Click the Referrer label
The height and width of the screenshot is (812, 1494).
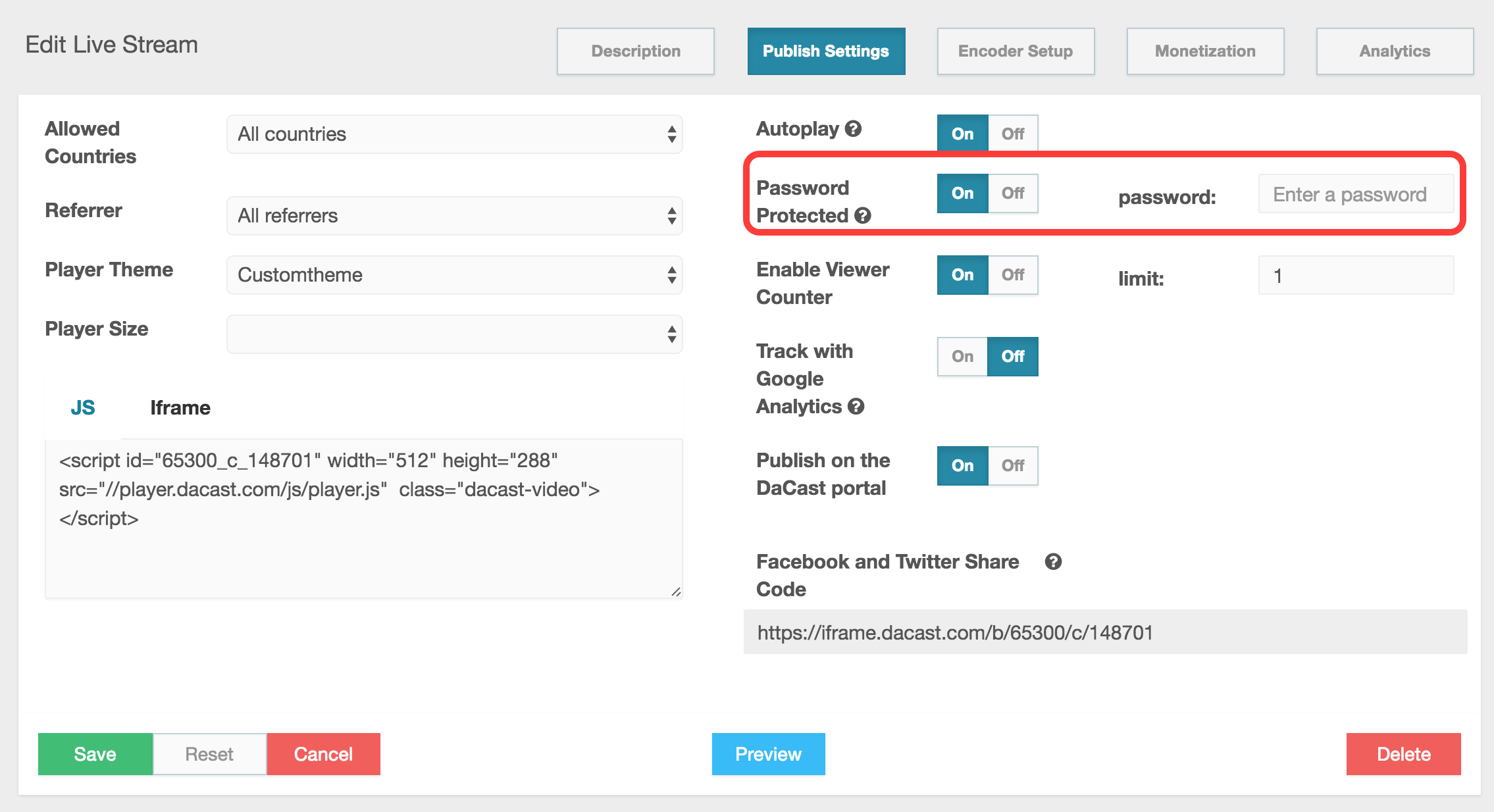[83, 211]
